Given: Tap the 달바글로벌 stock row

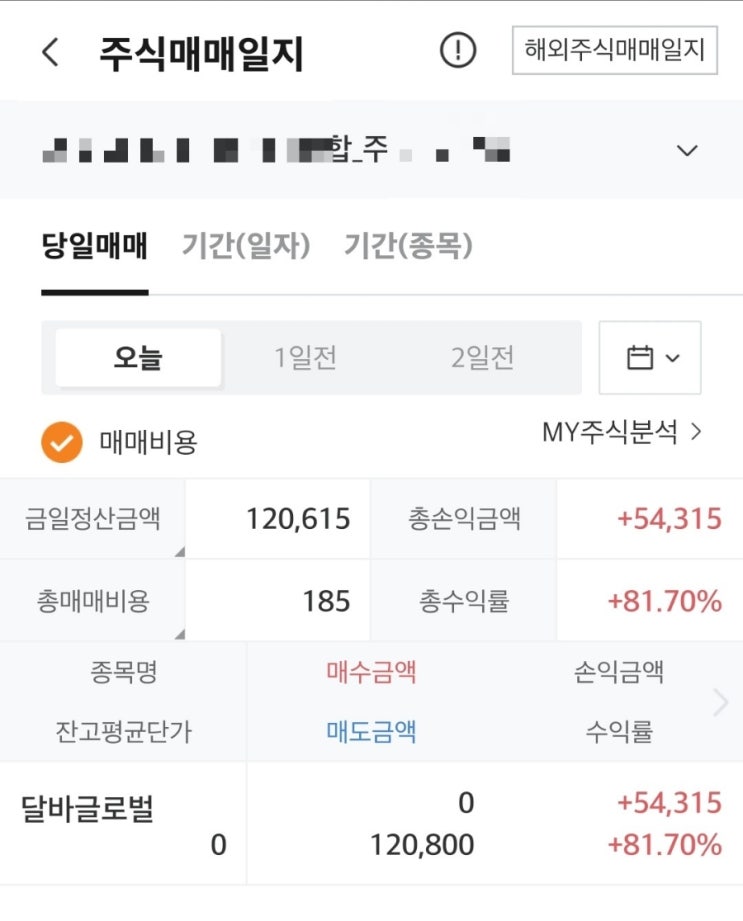Looking at the screenshot, I should 88,810.
